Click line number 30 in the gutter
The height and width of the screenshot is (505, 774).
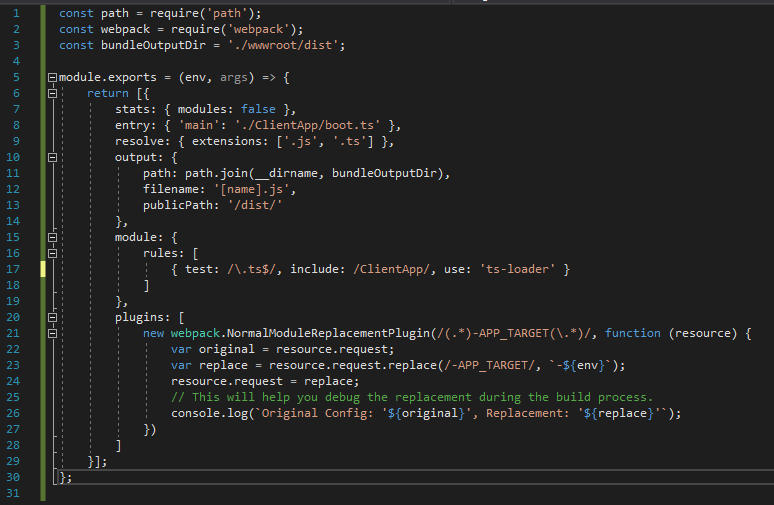click(x=13, y=477)
